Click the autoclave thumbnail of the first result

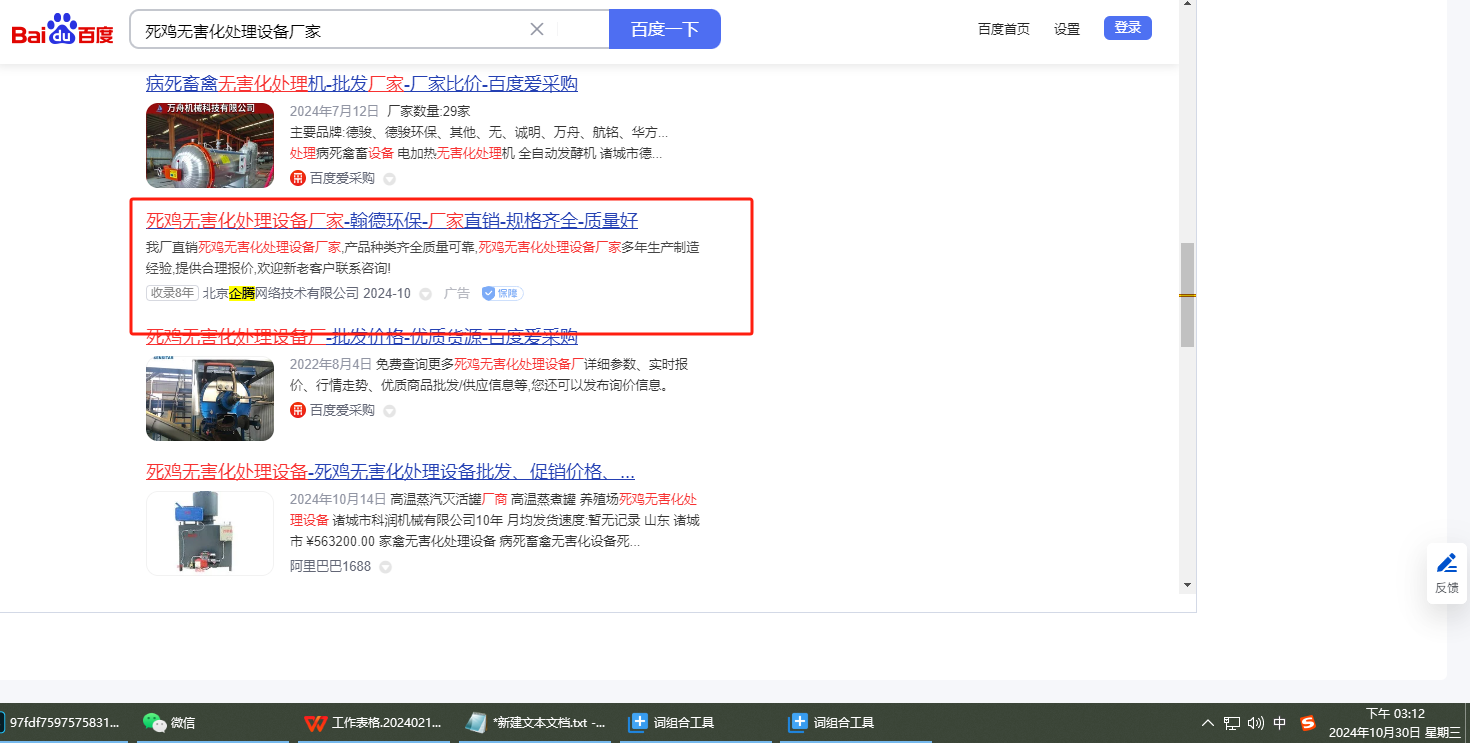tap(209, 145)
